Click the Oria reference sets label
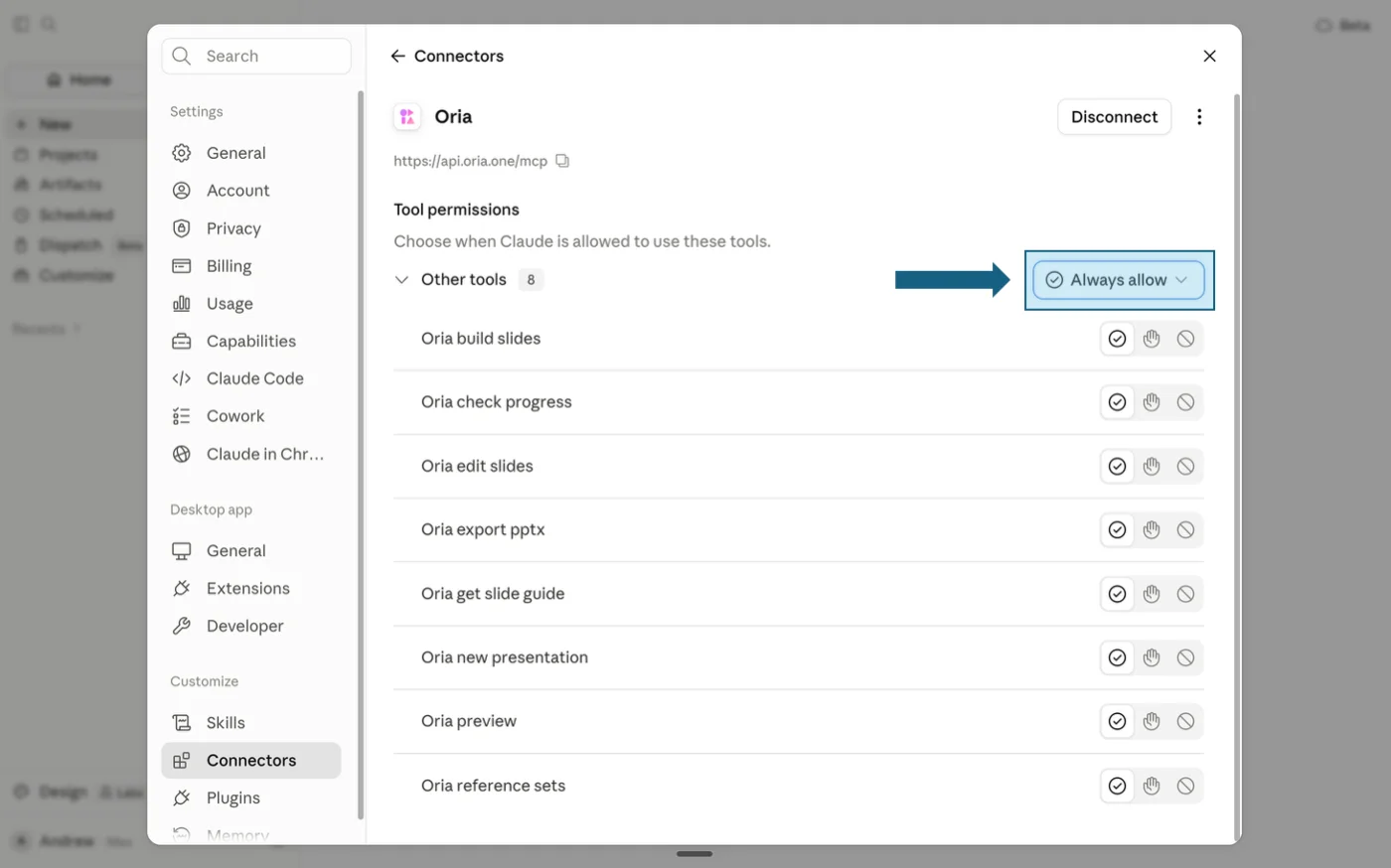This screenshot has height=868, width=1391. click(x=493, y=786)
